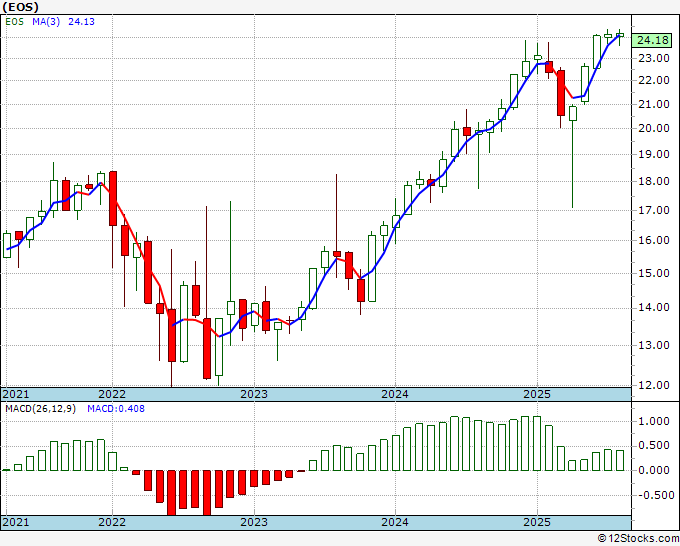Screen dimensions: 680x546
Task: Click the MA(3) legend label
Action: pos(46,22)
